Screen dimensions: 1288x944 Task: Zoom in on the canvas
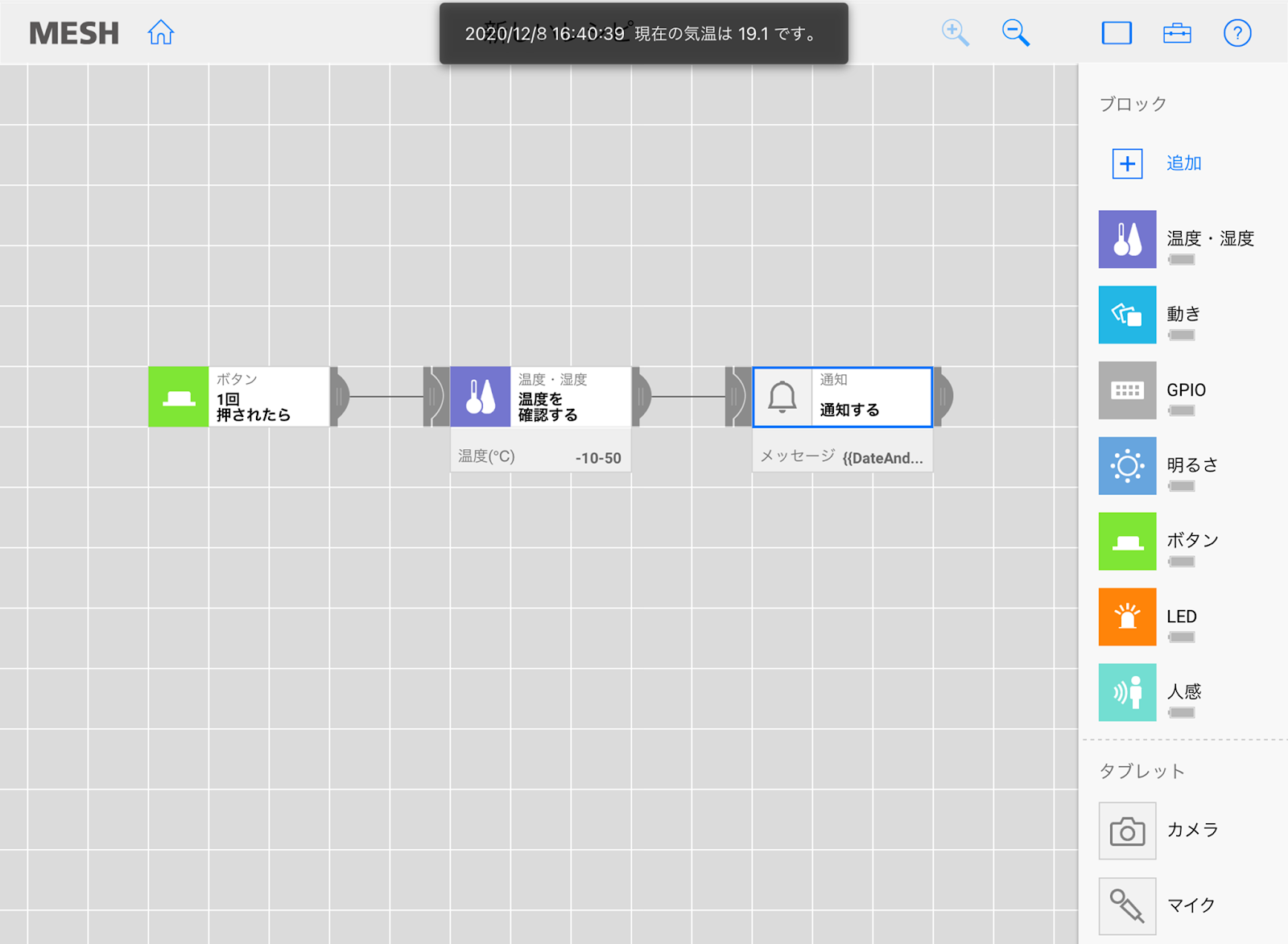(955, 33)
